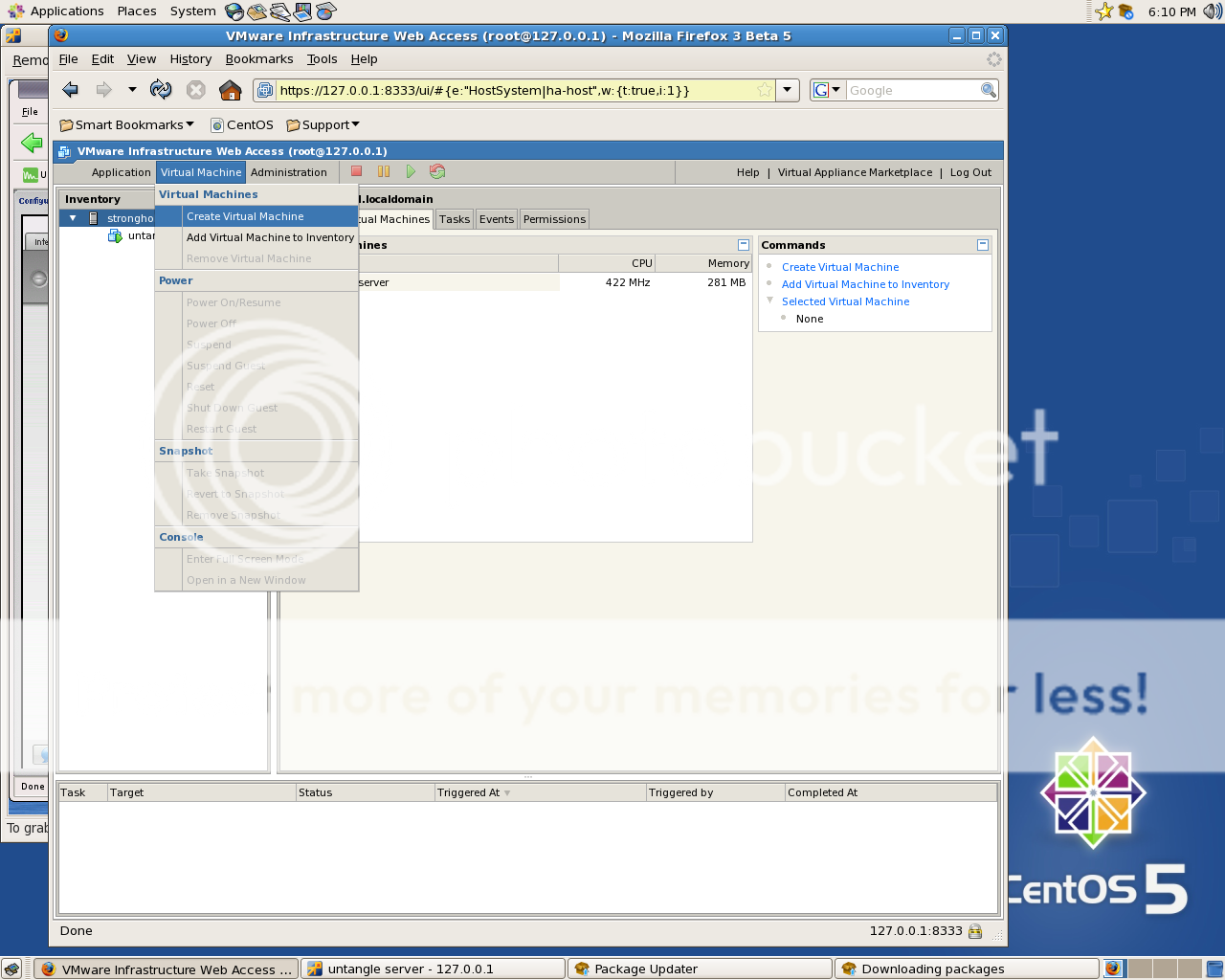Open the CentOS bookmark
Screen dimensions: 1225x980
(x=242, y=124)
